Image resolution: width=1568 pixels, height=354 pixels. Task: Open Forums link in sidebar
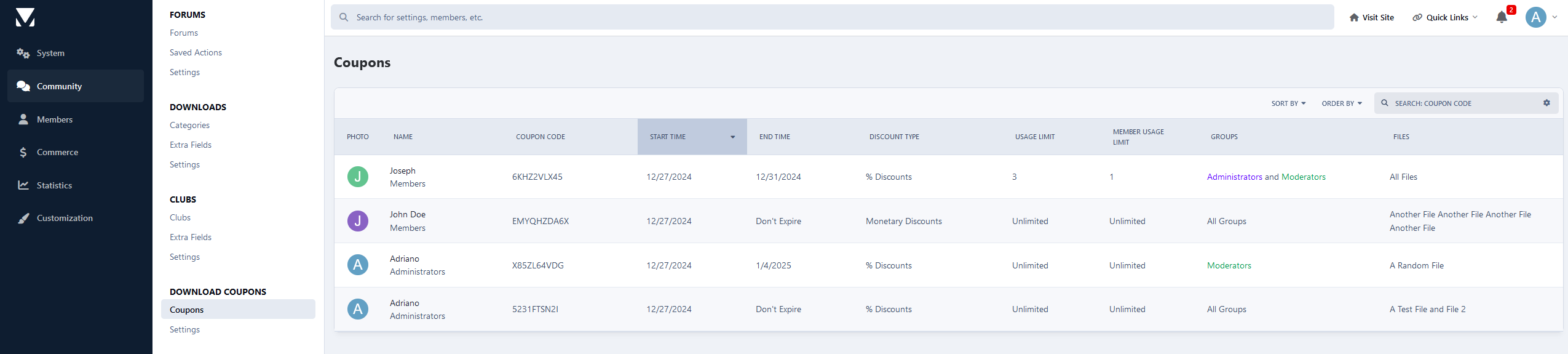[x=184, y=33]
